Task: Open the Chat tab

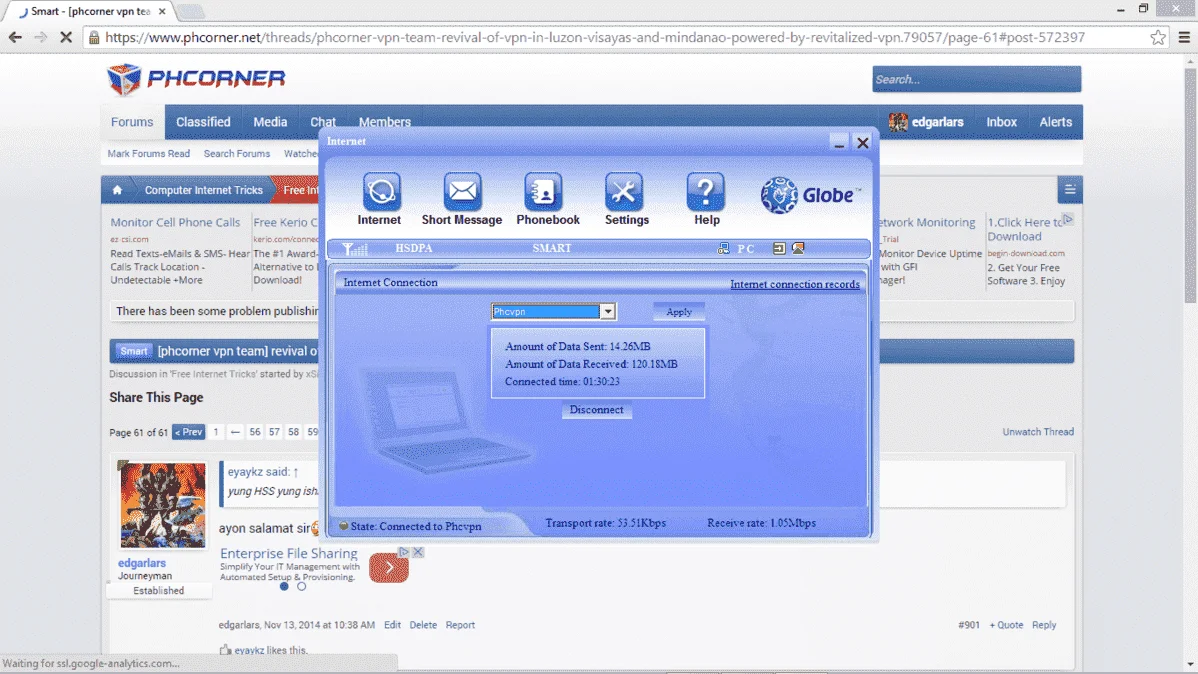Action: click(x=323, y=122)
